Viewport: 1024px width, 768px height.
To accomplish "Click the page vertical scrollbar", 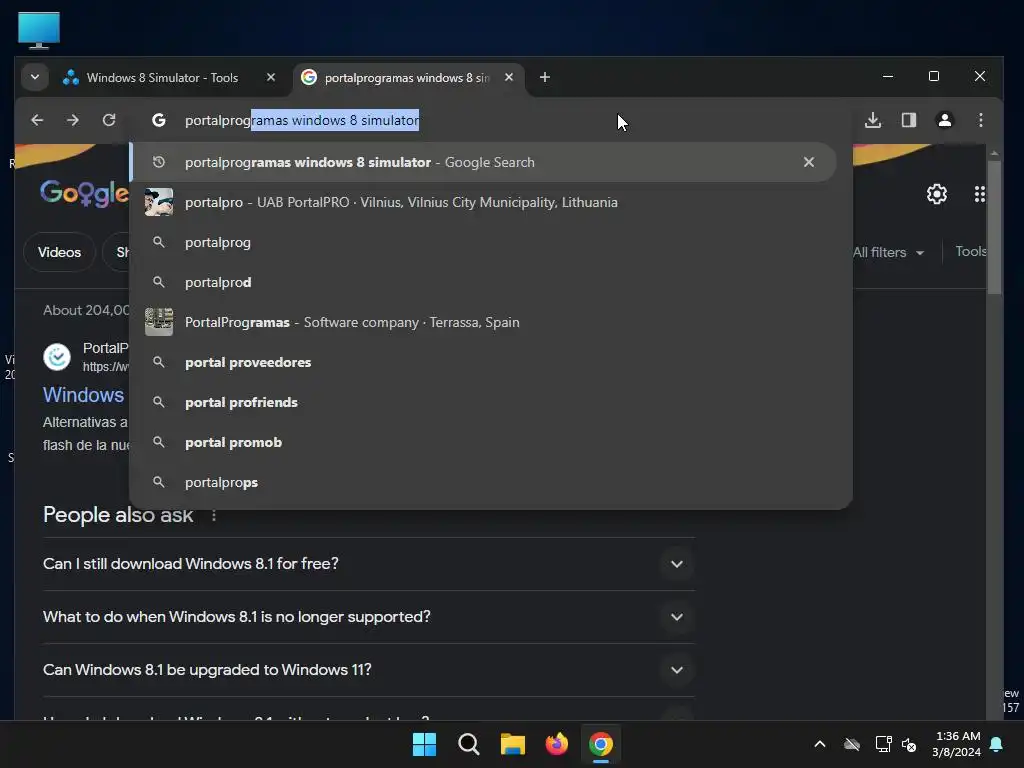I will coord(994,229).
